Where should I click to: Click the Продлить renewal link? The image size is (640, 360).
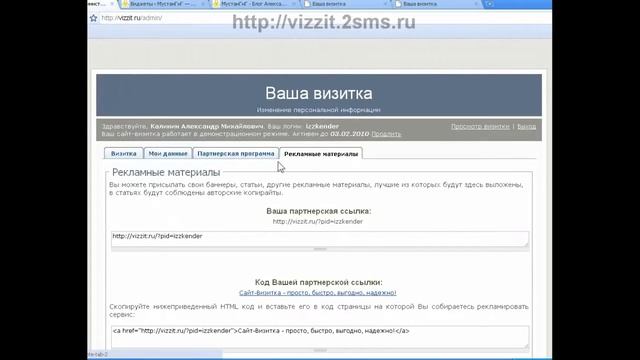coord(386,134)
